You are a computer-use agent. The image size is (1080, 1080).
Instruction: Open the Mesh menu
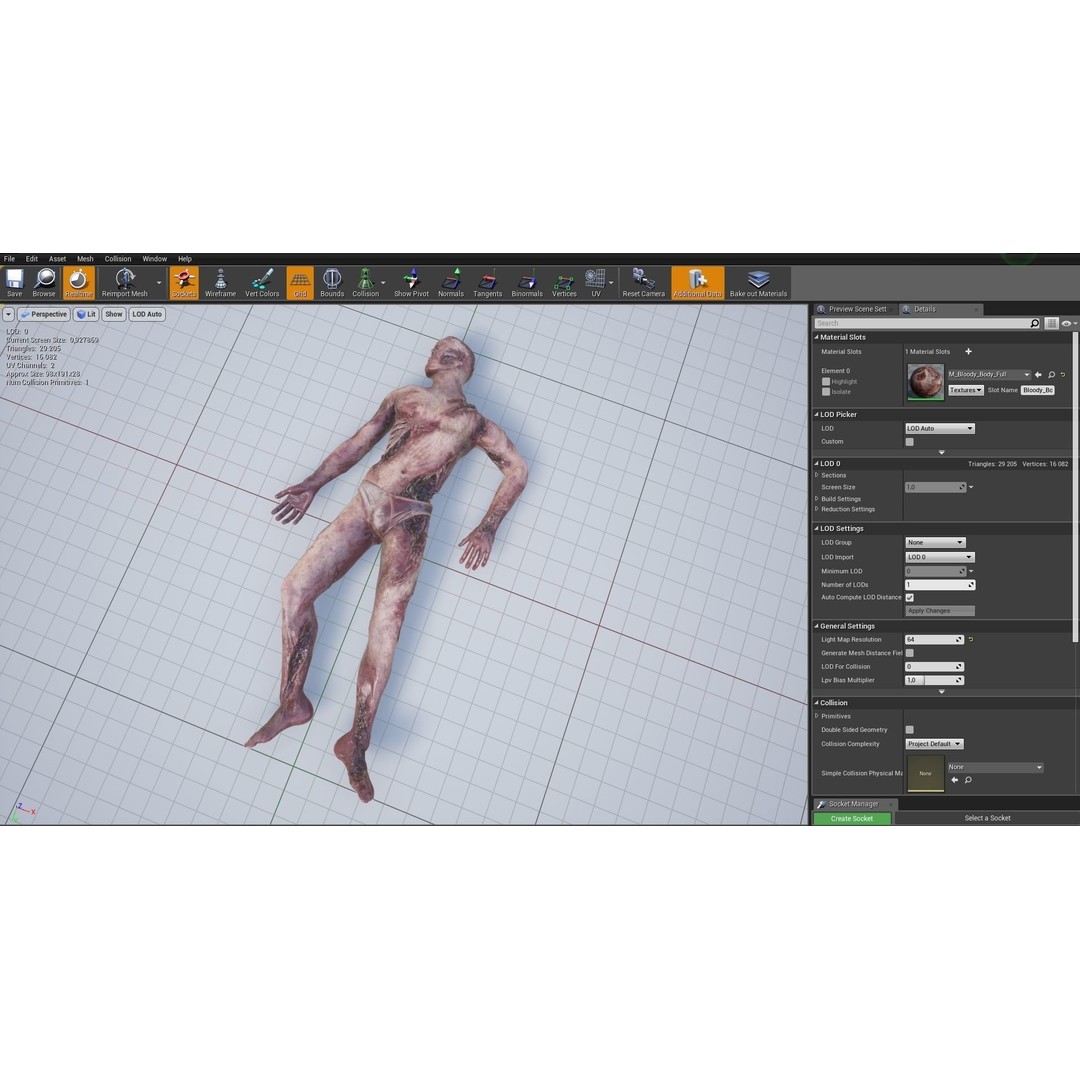85,258
